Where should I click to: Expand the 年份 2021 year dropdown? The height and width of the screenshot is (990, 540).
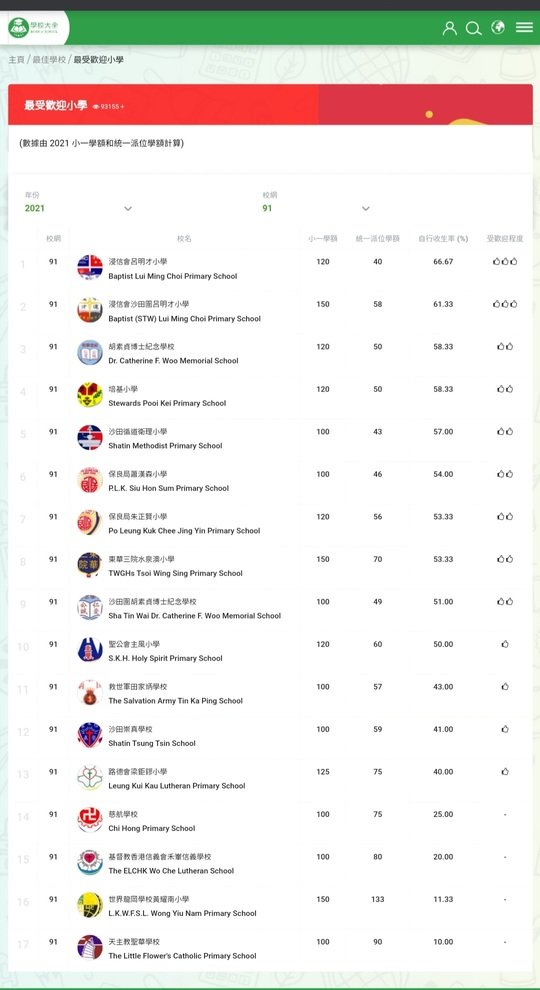point(78,208)
